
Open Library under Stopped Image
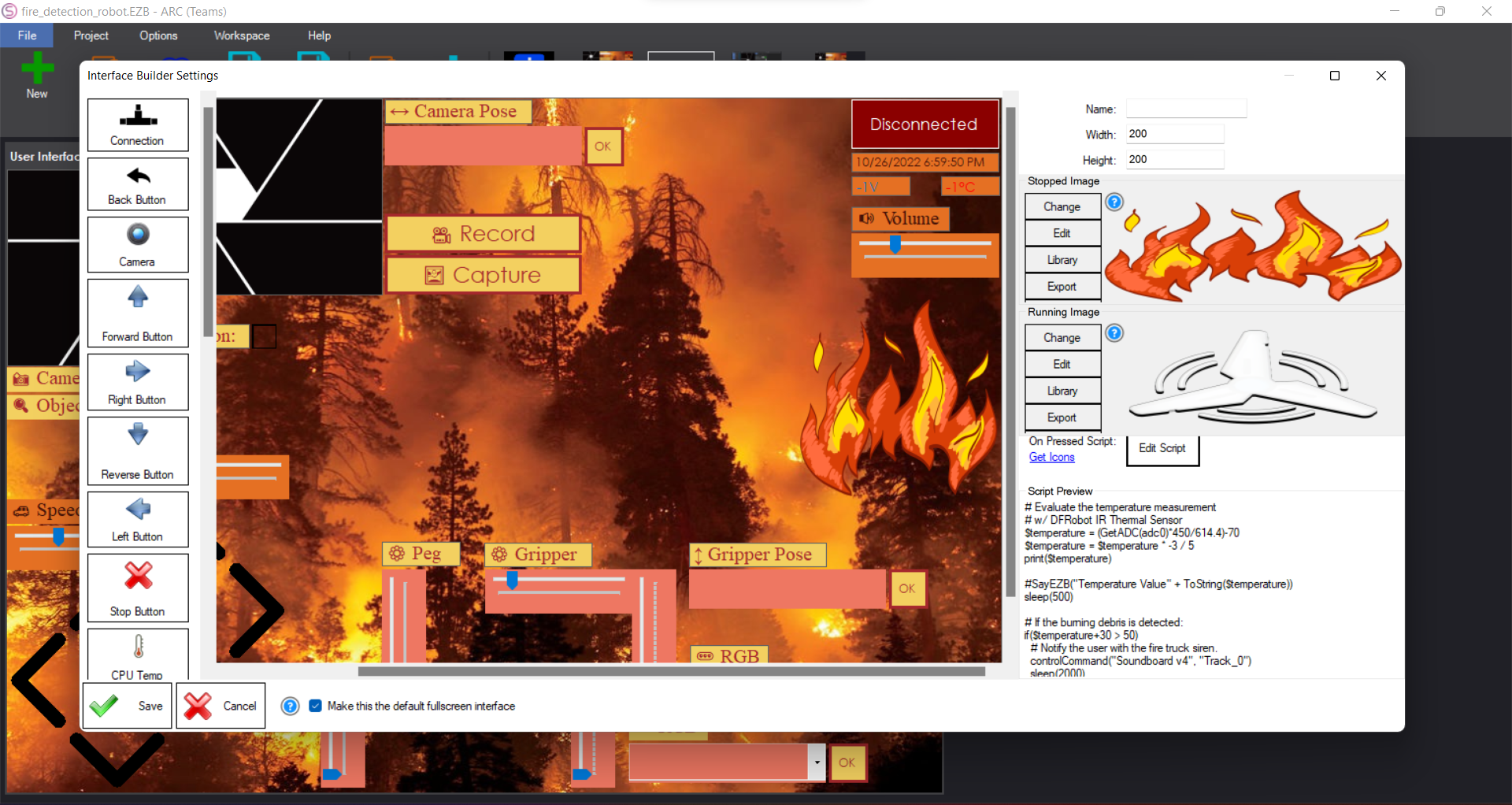[x=1062, y=260]
